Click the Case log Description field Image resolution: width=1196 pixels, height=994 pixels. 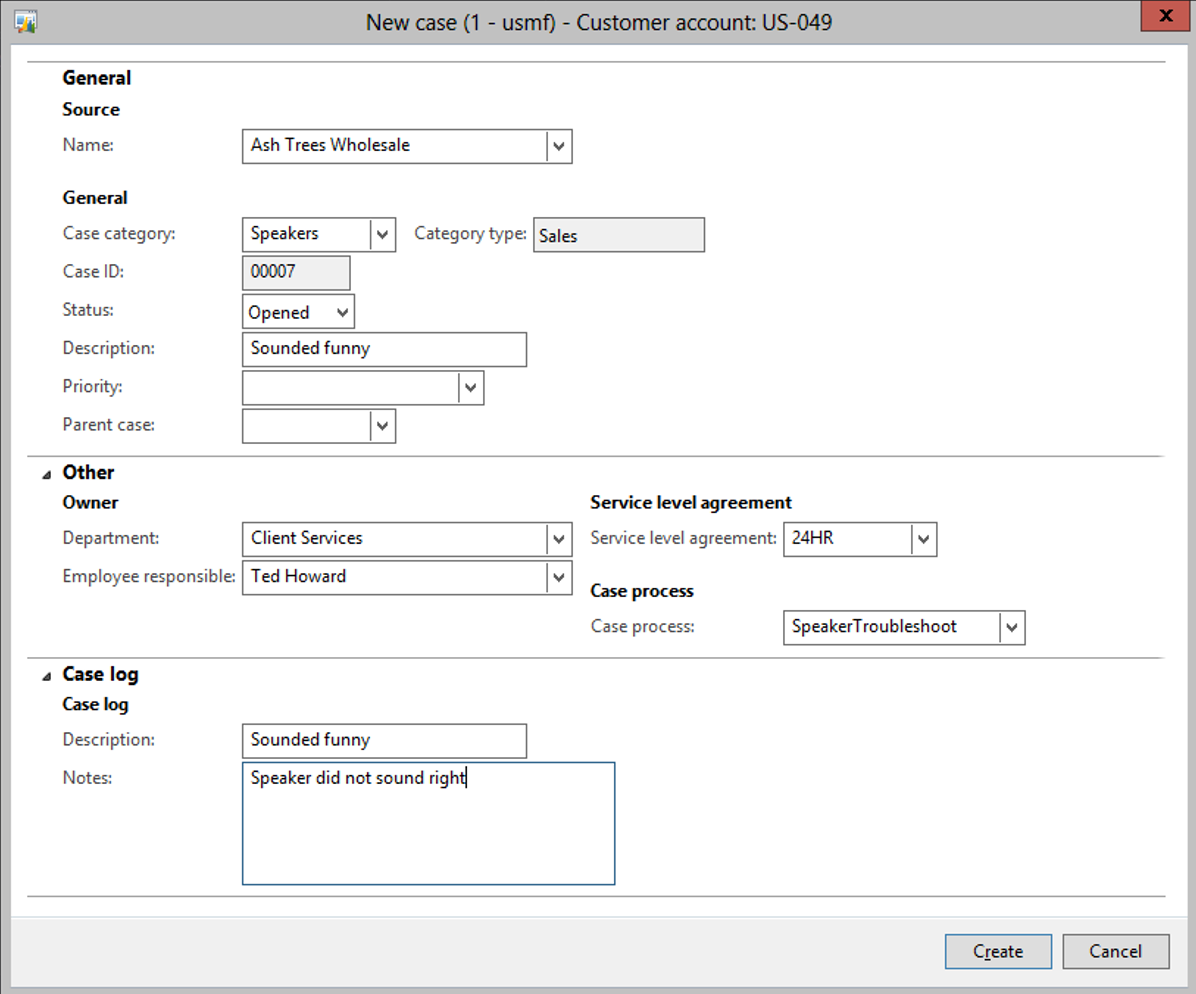(384, 741)
